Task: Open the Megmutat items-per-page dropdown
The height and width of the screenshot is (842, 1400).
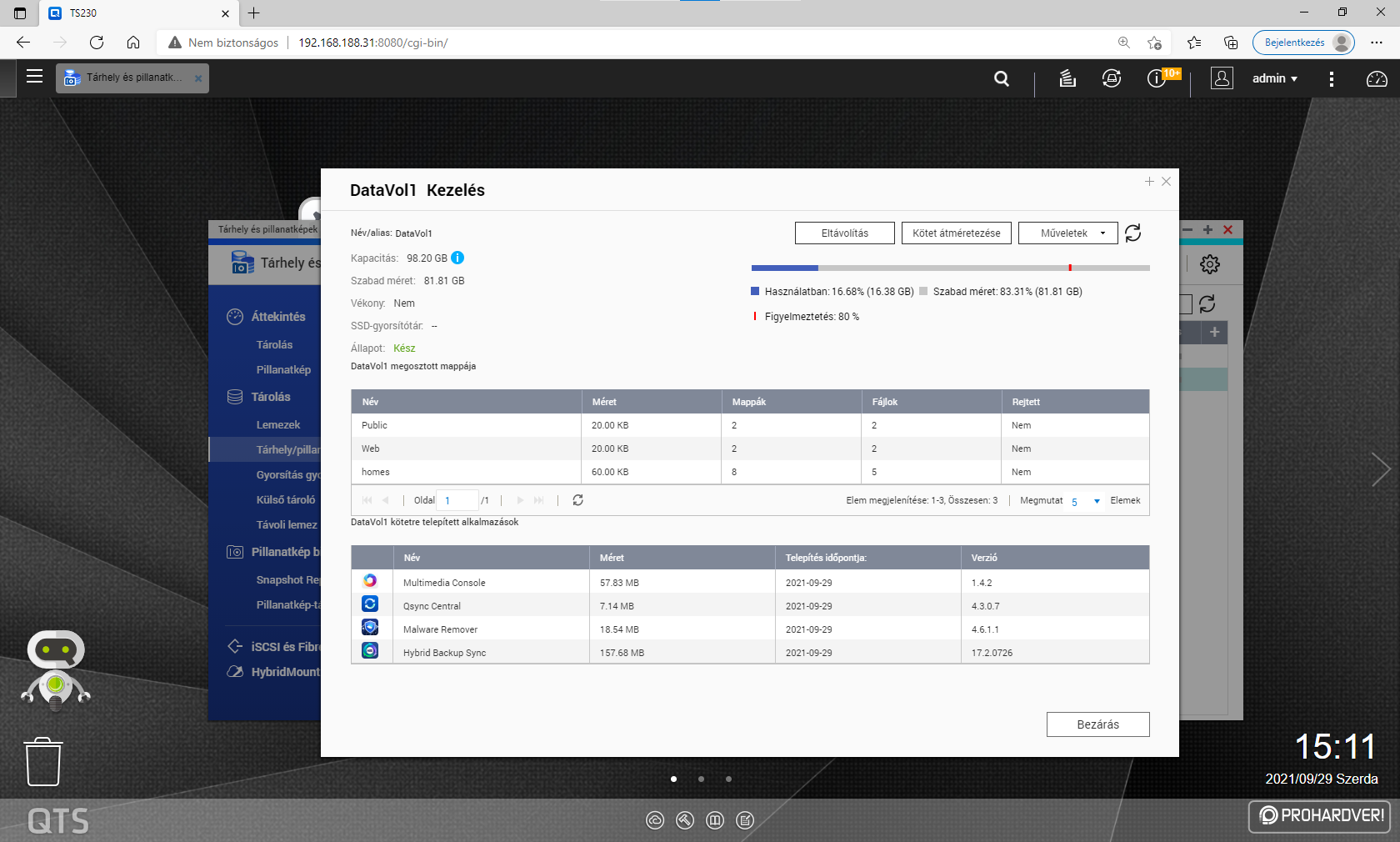Action: click(1086, 501)
